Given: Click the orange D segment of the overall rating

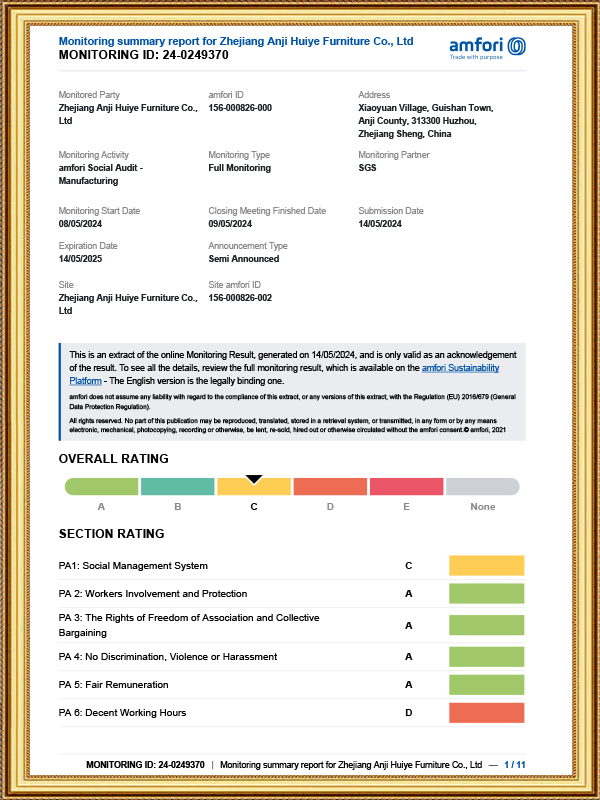Looking at the screenshot, I should pos(330,487).
